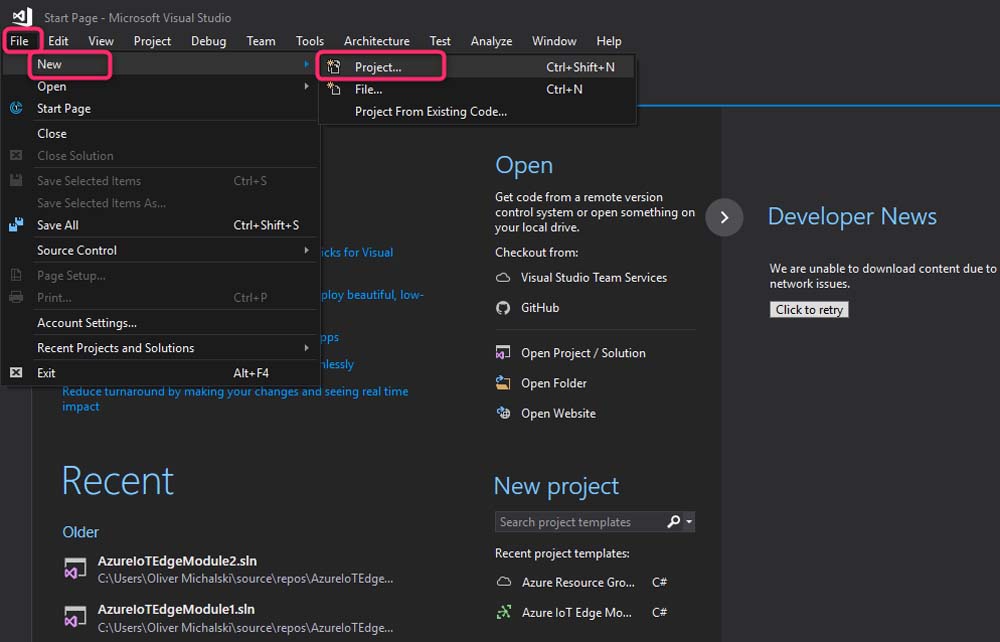Select Project From Existing Code... option
Screen dimensions: 1000x642
430,111
